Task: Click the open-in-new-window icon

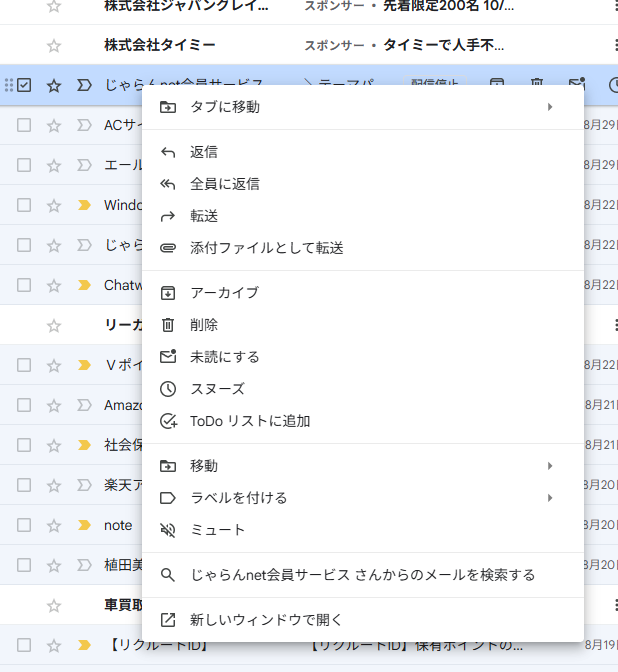Action: [x=168, y=620]
